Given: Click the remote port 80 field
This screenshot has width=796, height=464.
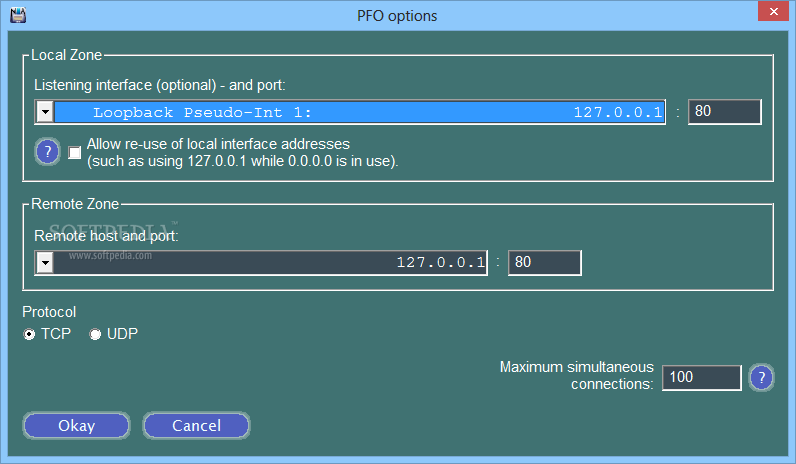Looking at the screenshot, I should pos(545,262).
